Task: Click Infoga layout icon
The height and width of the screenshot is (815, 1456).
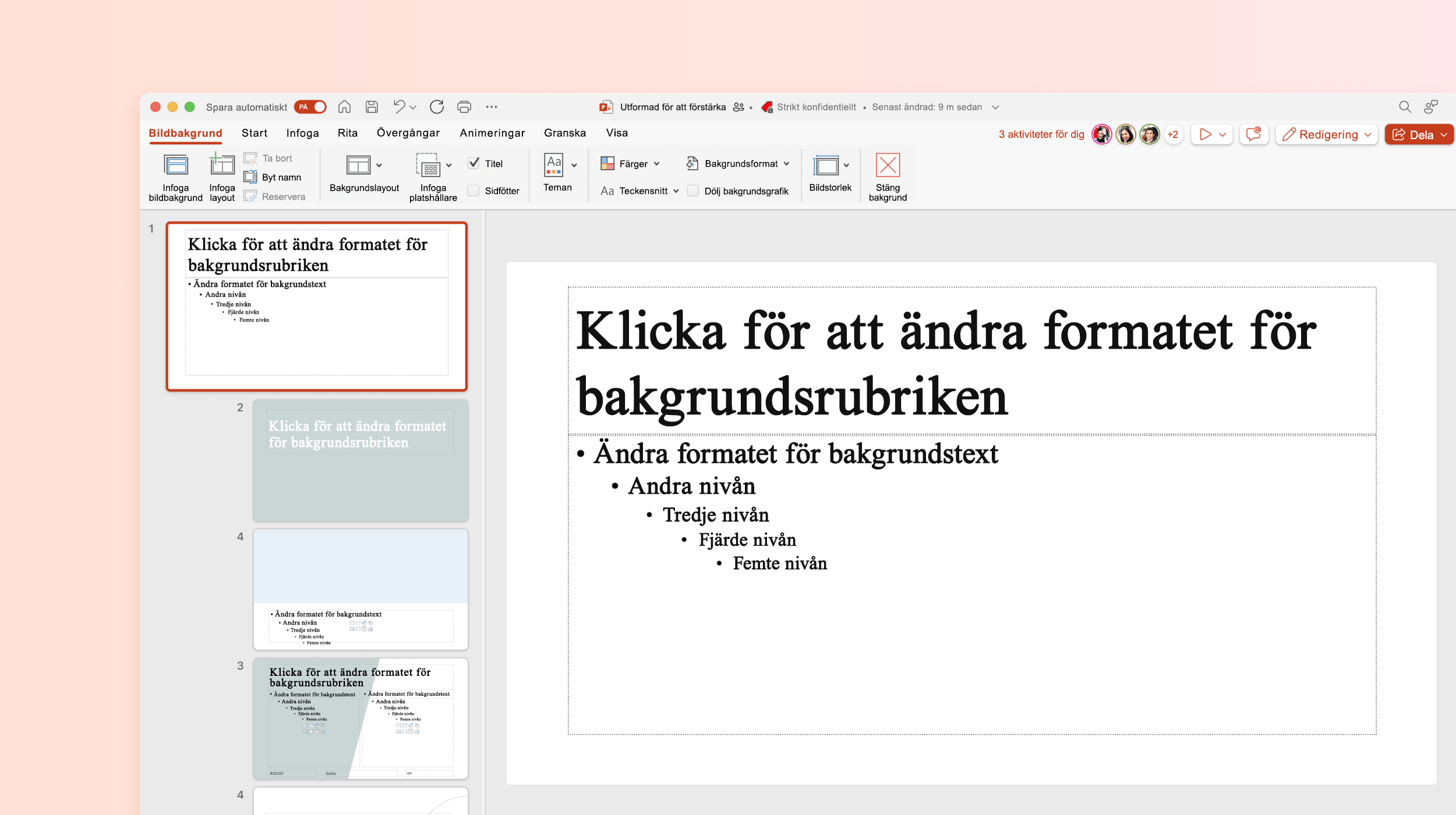Action: [222, 165]
